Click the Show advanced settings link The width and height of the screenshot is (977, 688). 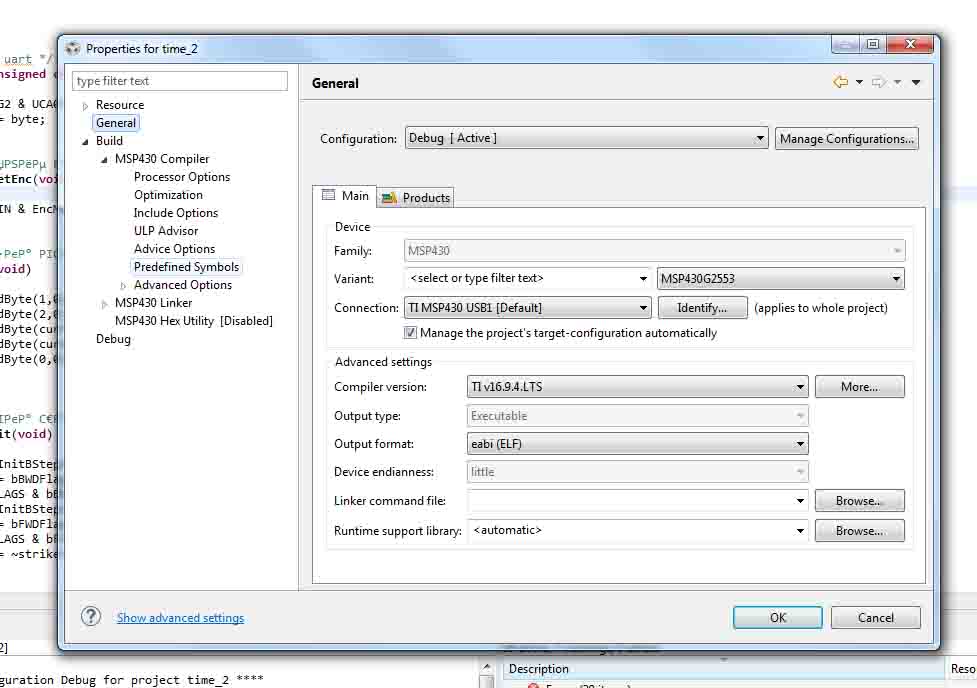pyautogui.click(x=180, y=618)
